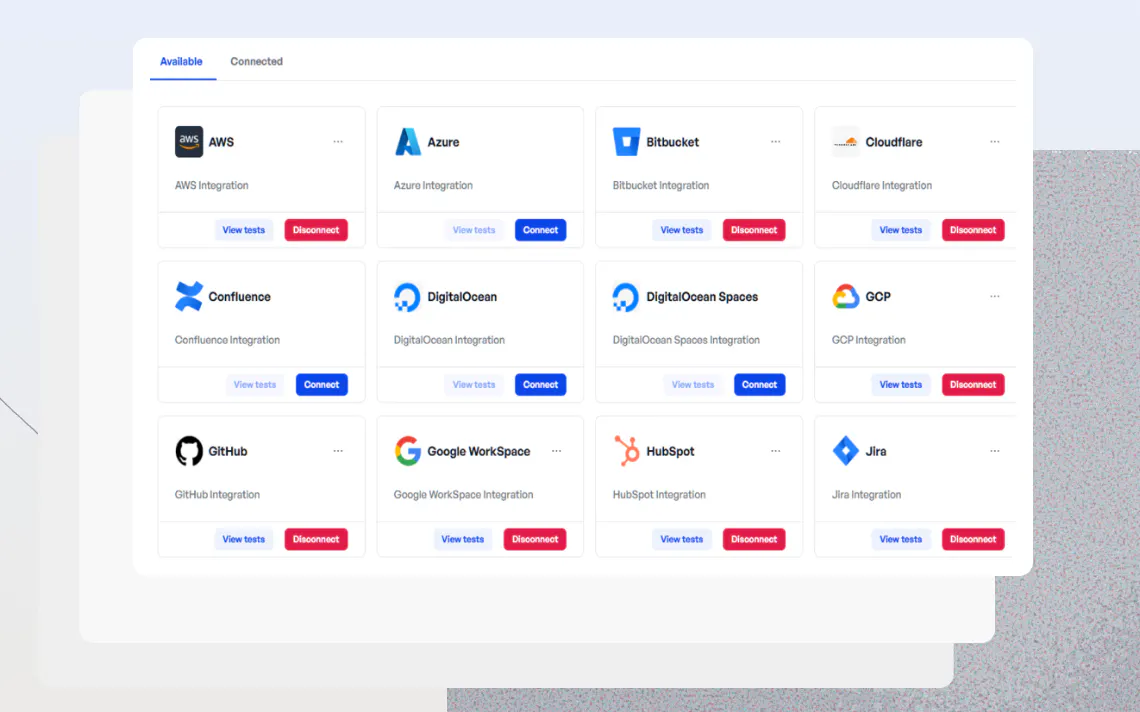This screenshot has height=712, width=1140.
Task: Click the DigitalOcean card logo icon
Action: click(x=407, y=297)
